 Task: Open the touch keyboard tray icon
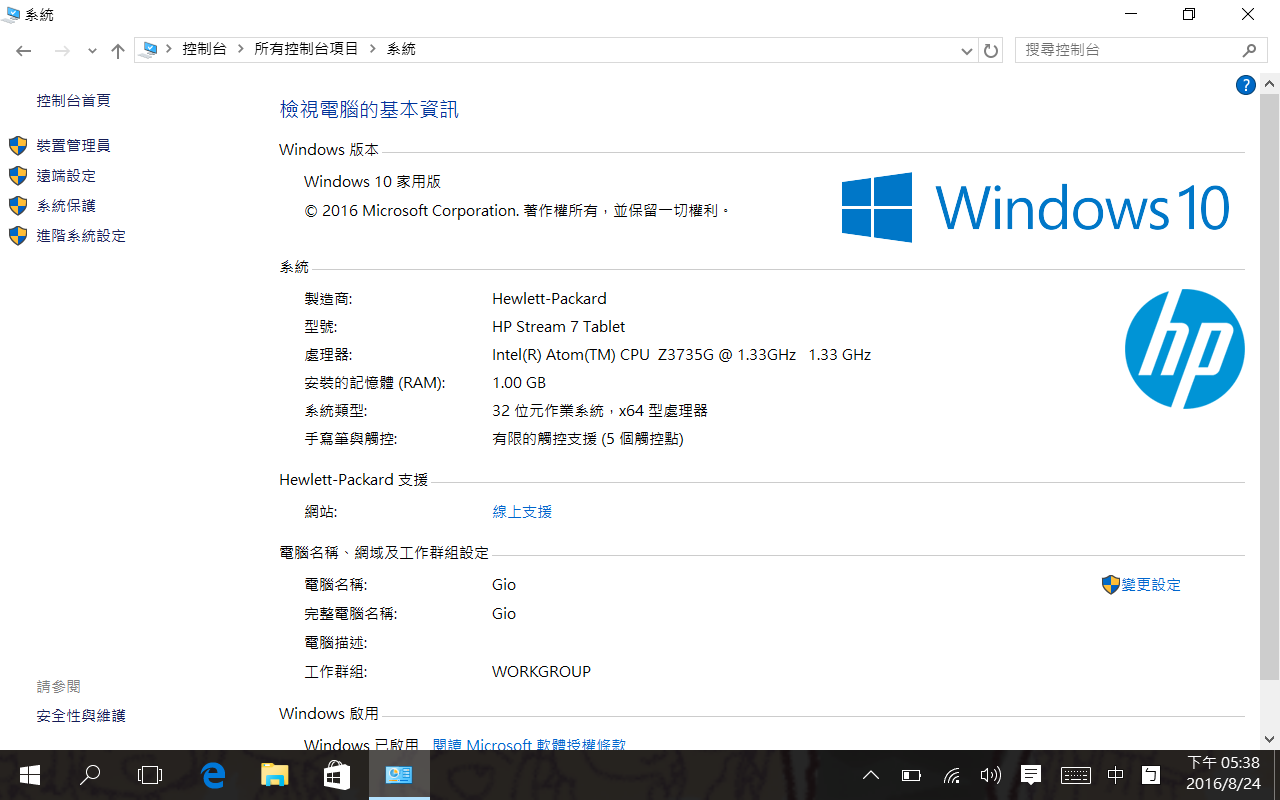1075,775
